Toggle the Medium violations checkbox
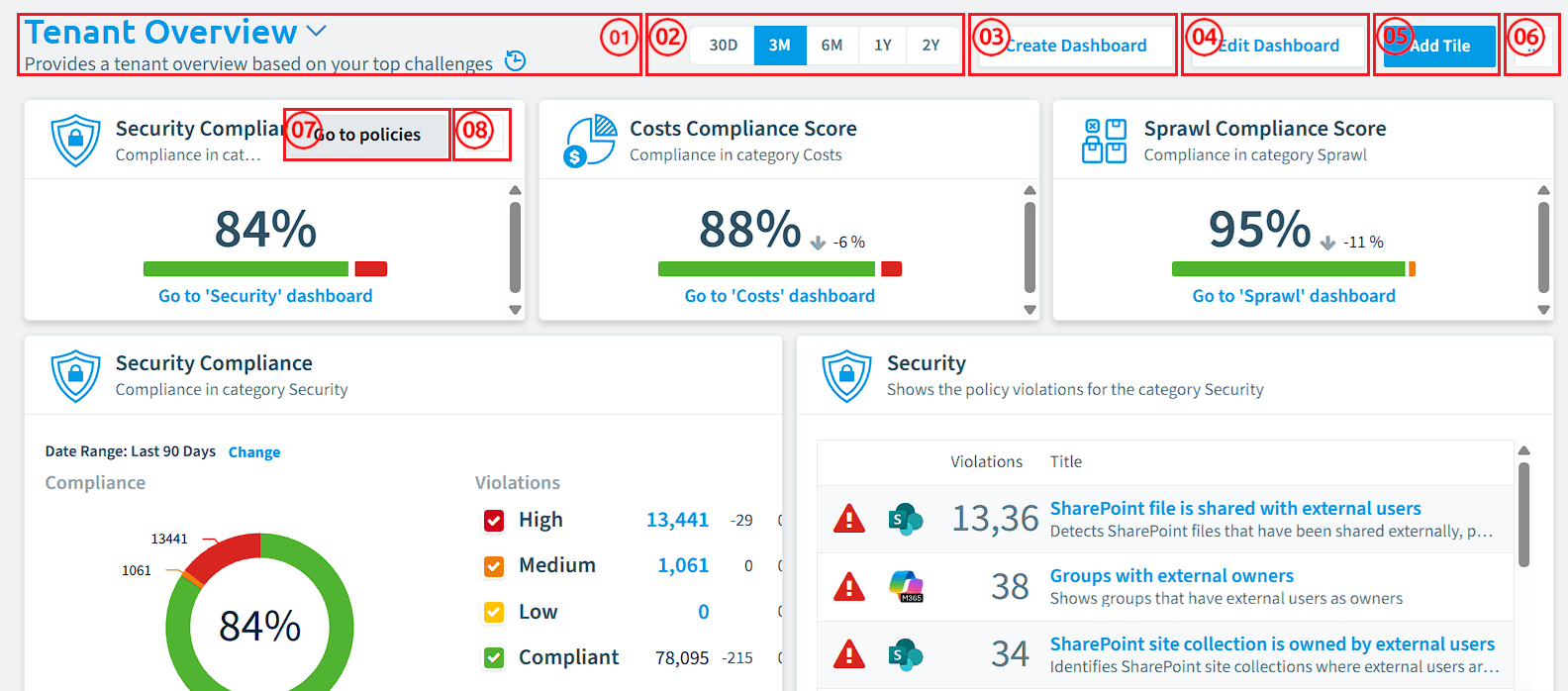The image size is (1568, 691). pyautogui.click(x=494, y=565)
